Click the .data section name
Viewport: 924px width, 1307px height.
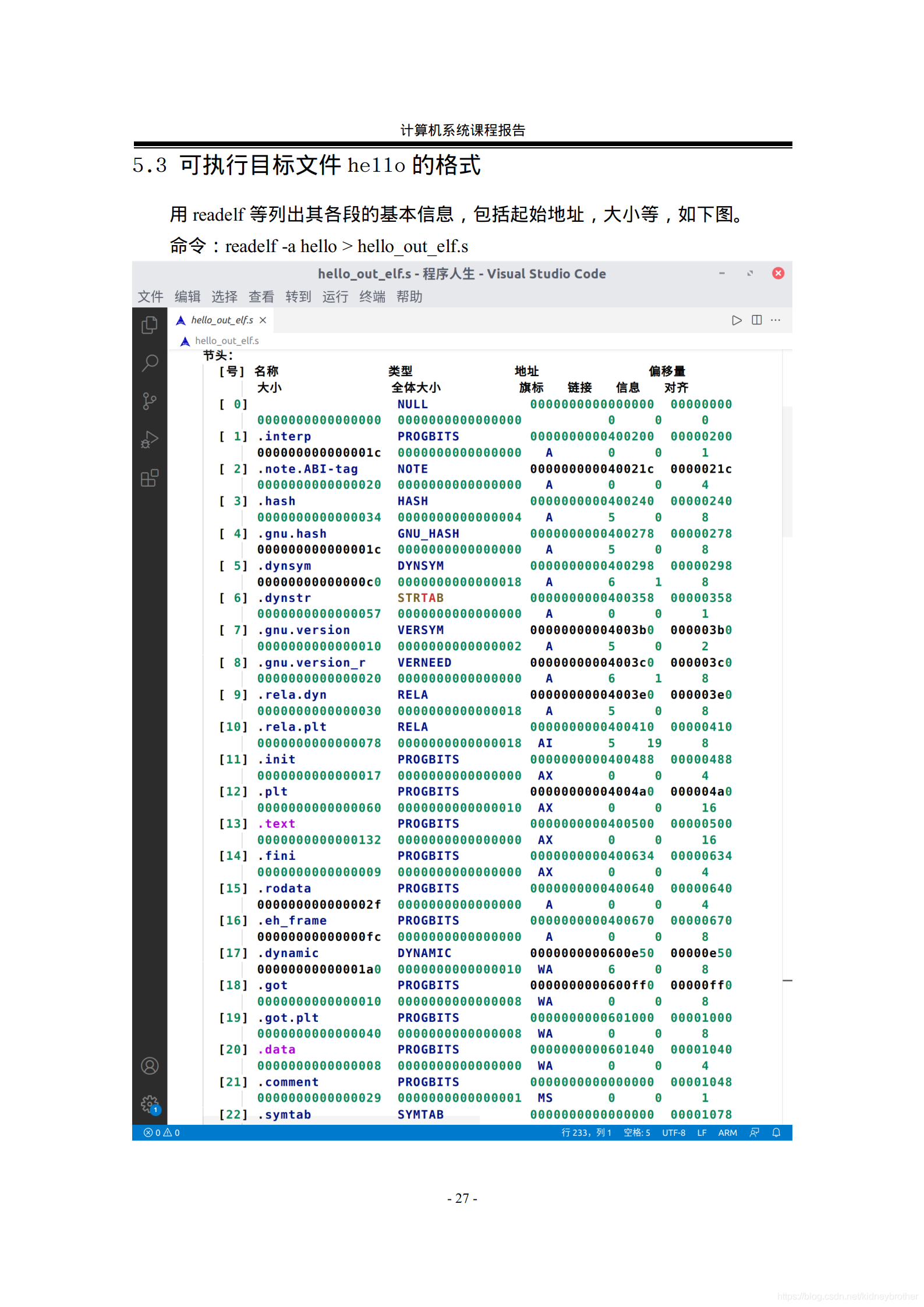277,1050
